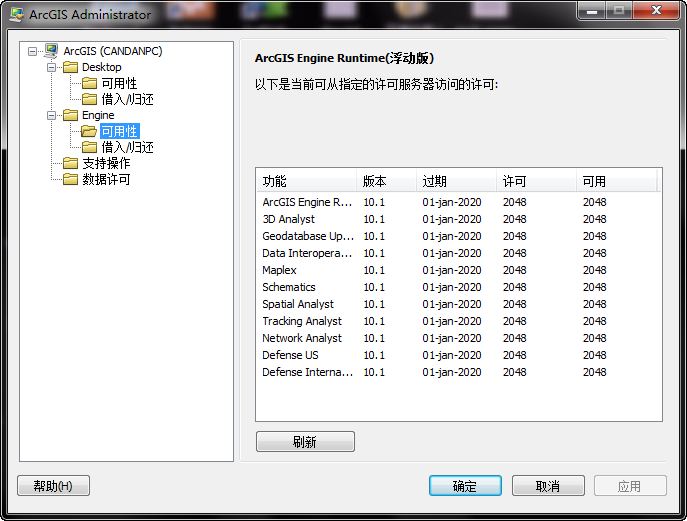
Task: Select 借入/归还 label under Desktop
Action: coord(127,99)
